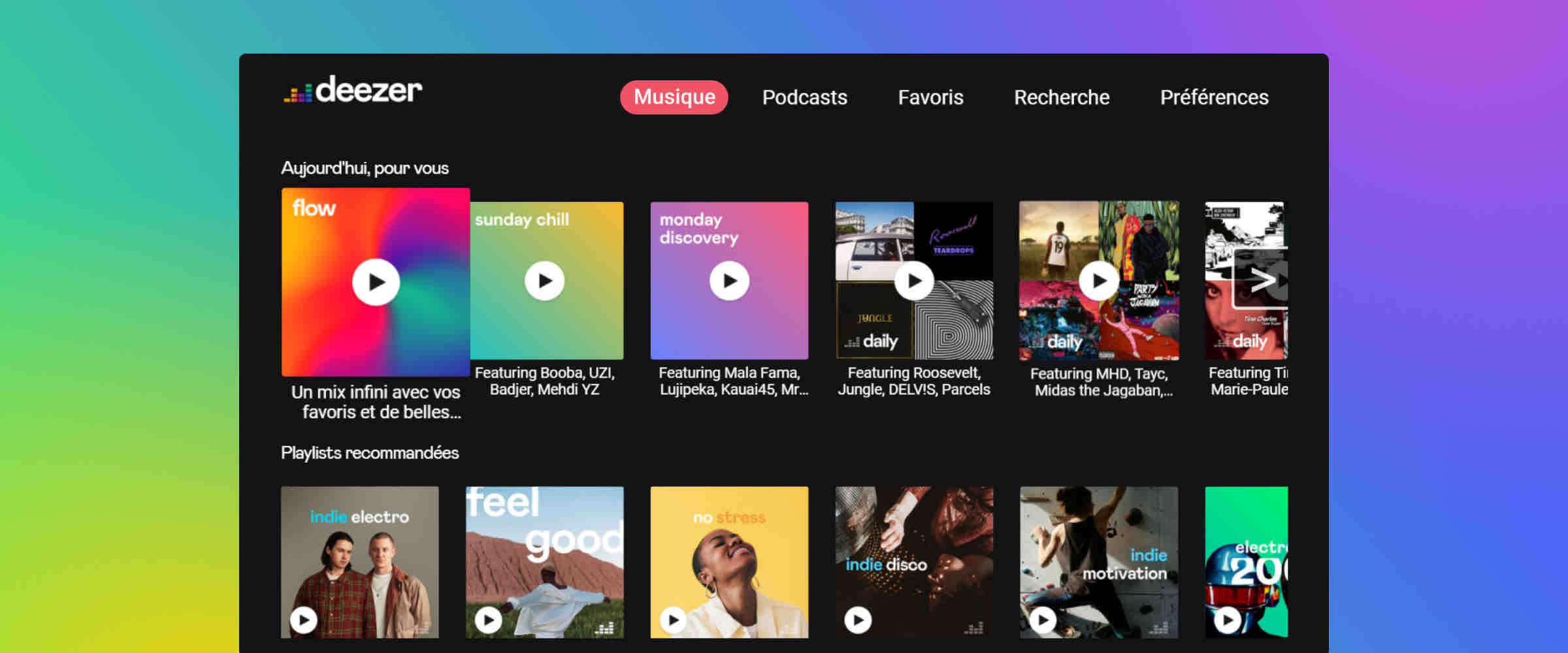Play the sunday chill playlist
The image size is (1568, 653).
544,281
